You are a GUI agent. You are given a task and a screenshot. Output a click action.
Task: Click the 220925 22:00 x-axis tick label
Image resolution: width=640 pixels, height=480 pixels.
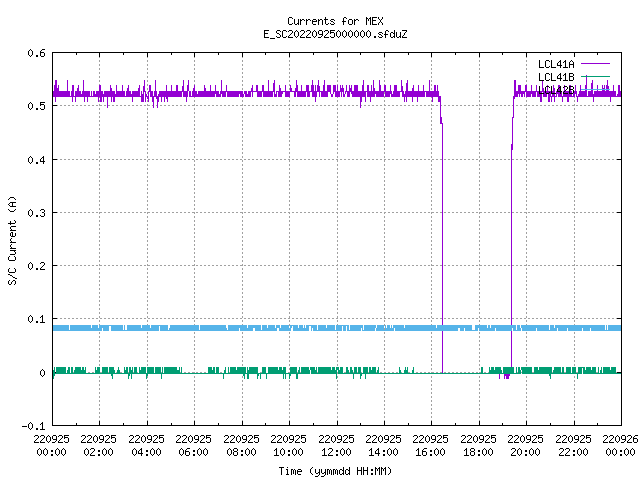point(573,446)
